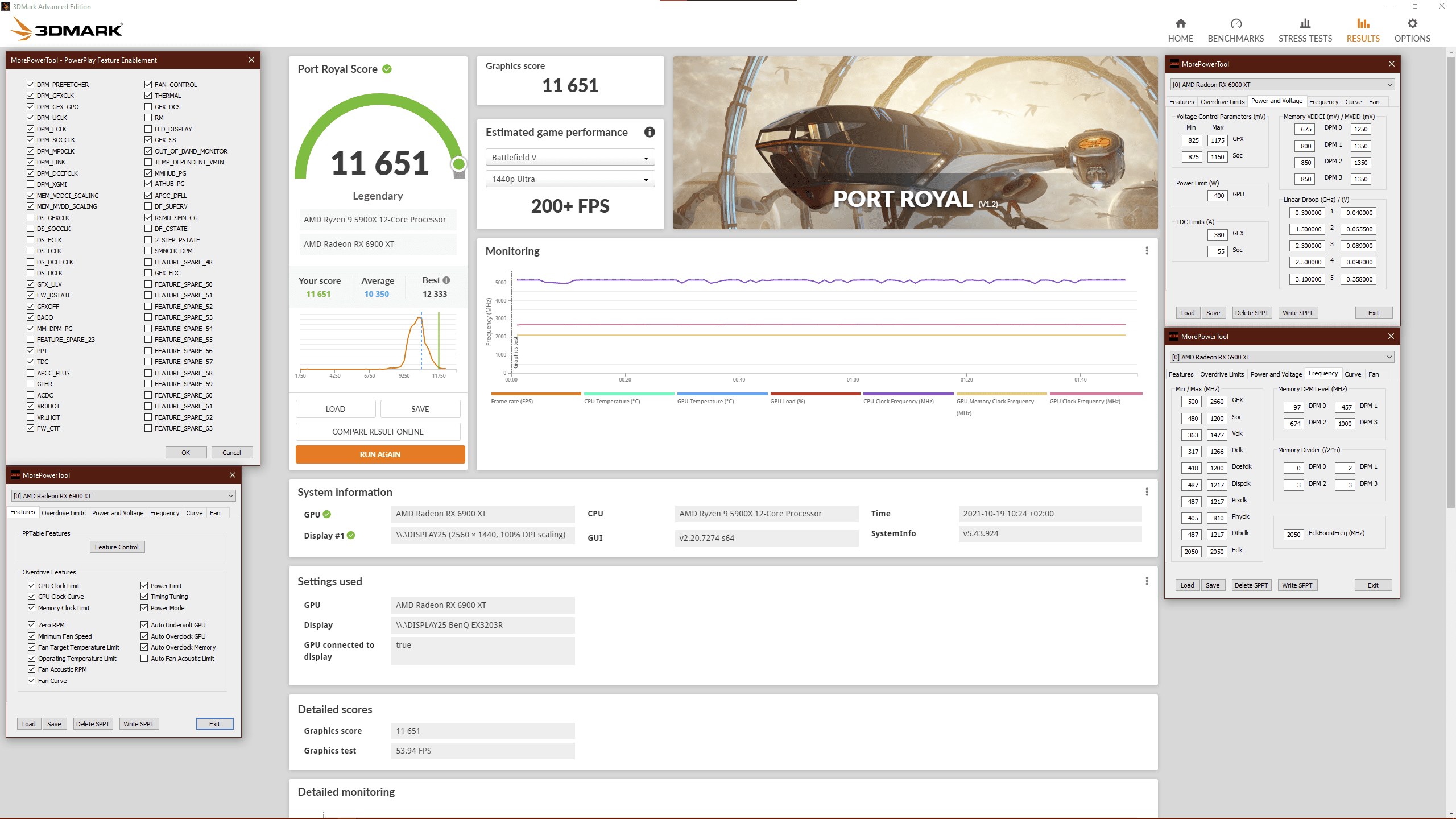Go to the Home icon in 3DMark
Image resolution: width=1456 pixels, height=819 pixels.
[1181, 23]
